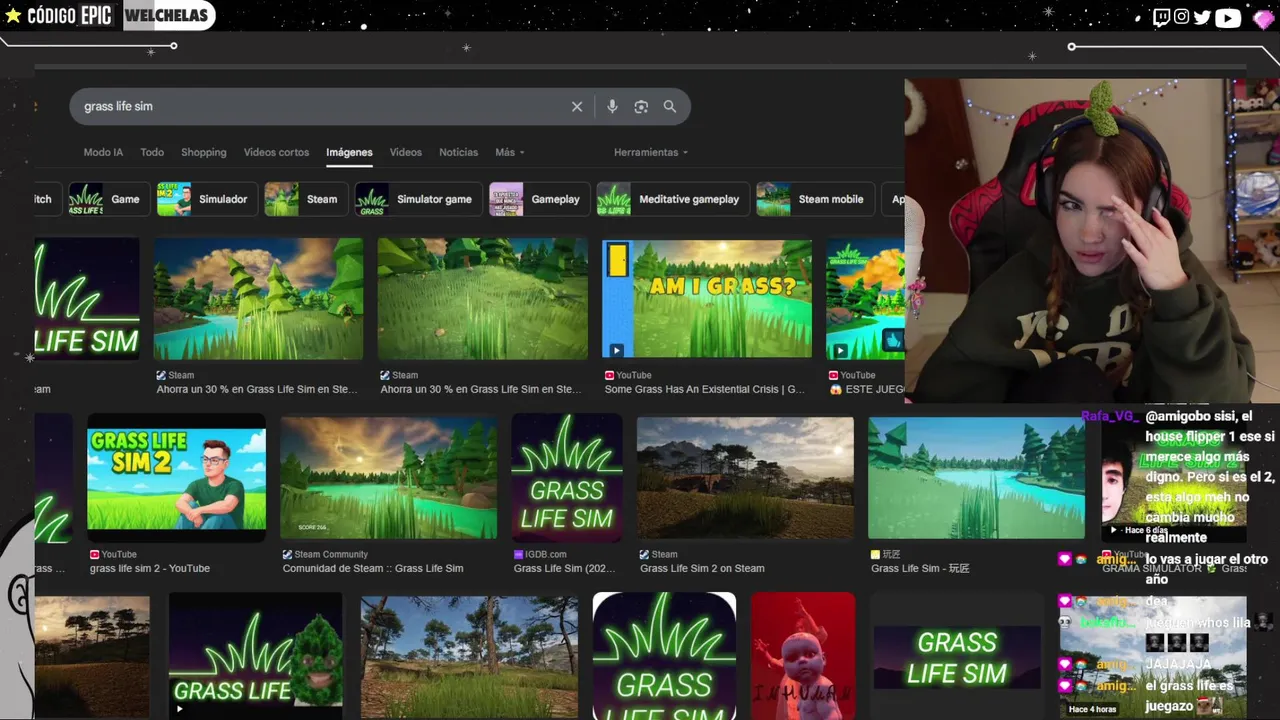Expand the Herramientas tools dropdown
1280x720 pixels.
click(x=651, y=152)
